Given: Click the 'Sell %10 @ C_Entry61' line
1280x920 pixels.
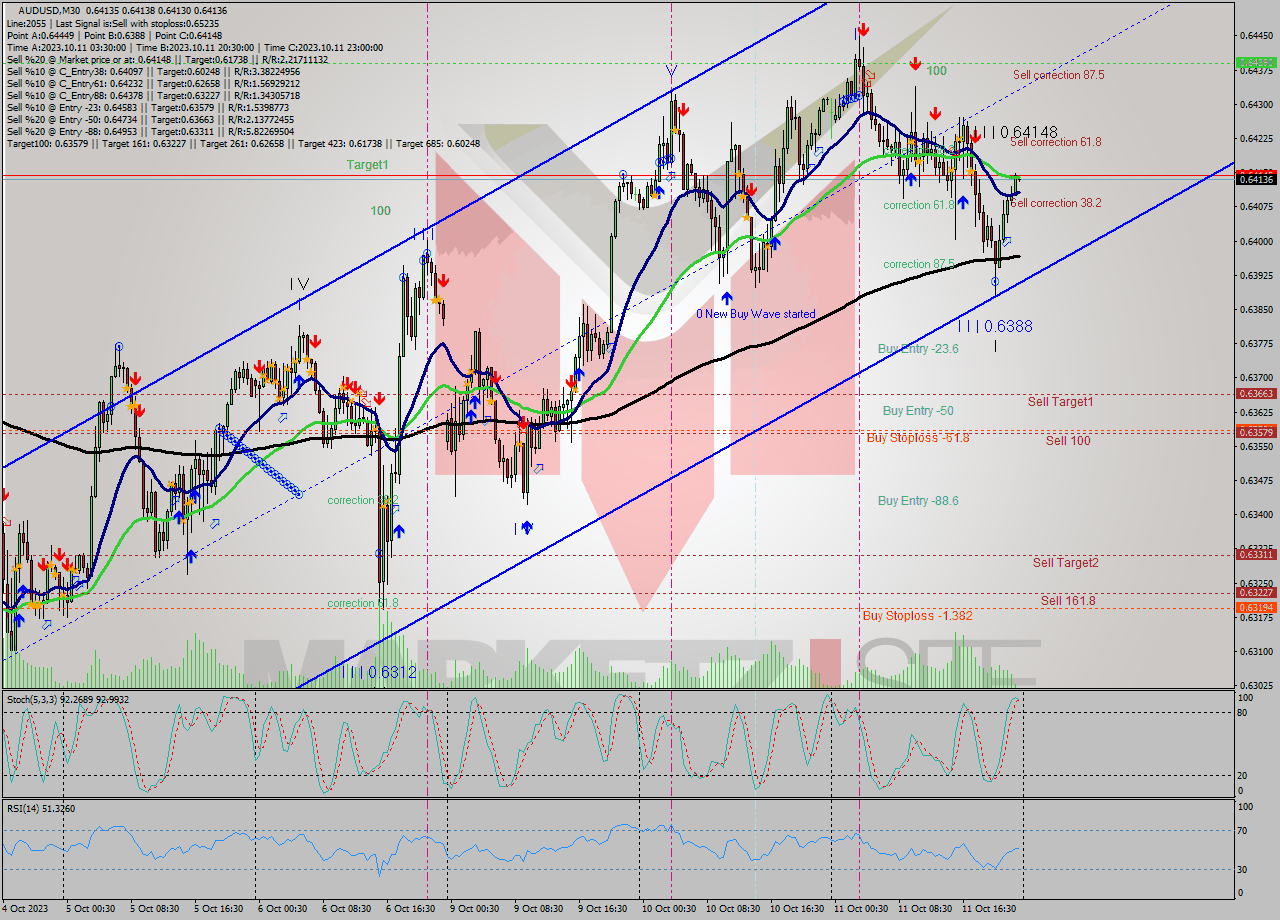Looking at the screenshot, I should (x=152, y=83).
